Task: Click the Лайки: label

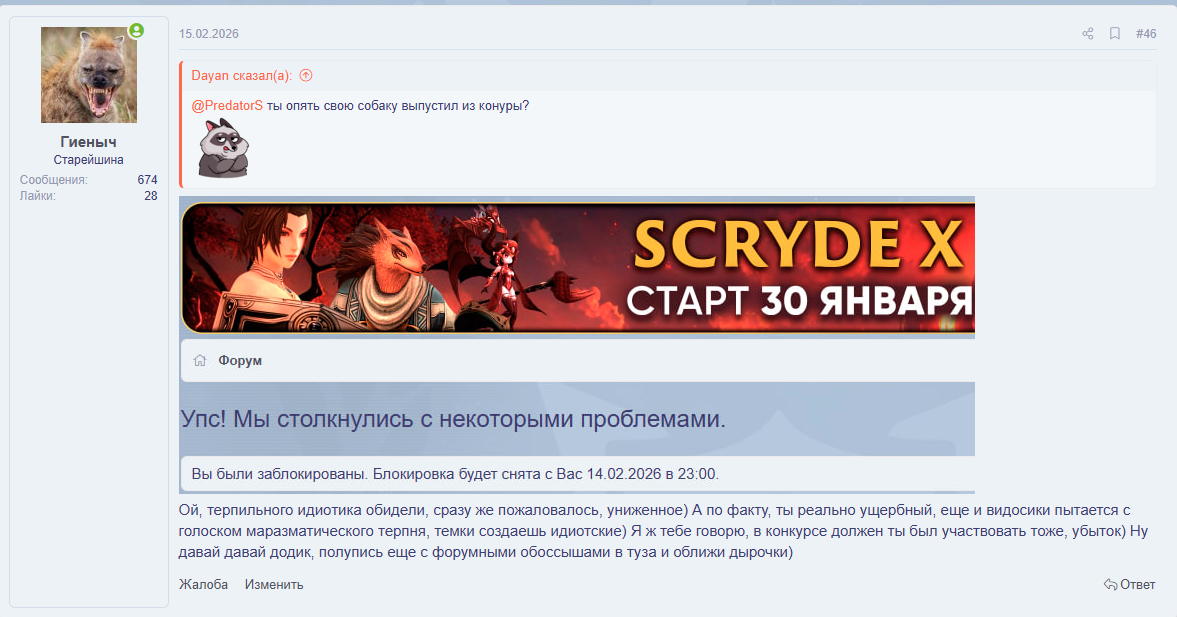Action: click(x=38, y=196)
